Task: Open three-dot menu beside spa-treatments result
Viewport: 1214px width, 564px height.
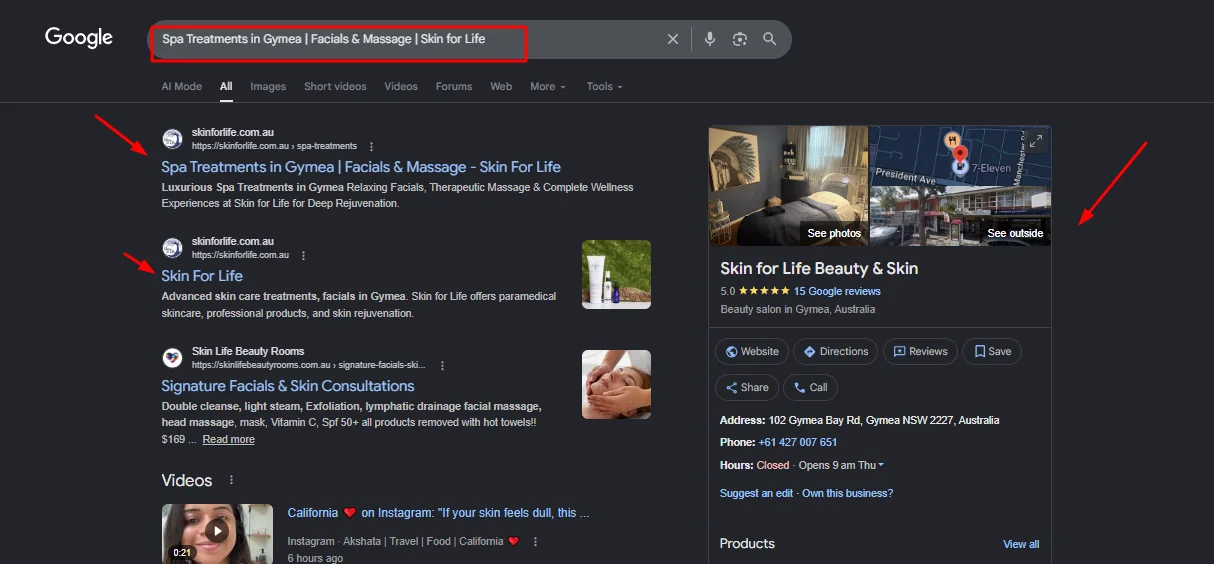Action: pos(372,146)
